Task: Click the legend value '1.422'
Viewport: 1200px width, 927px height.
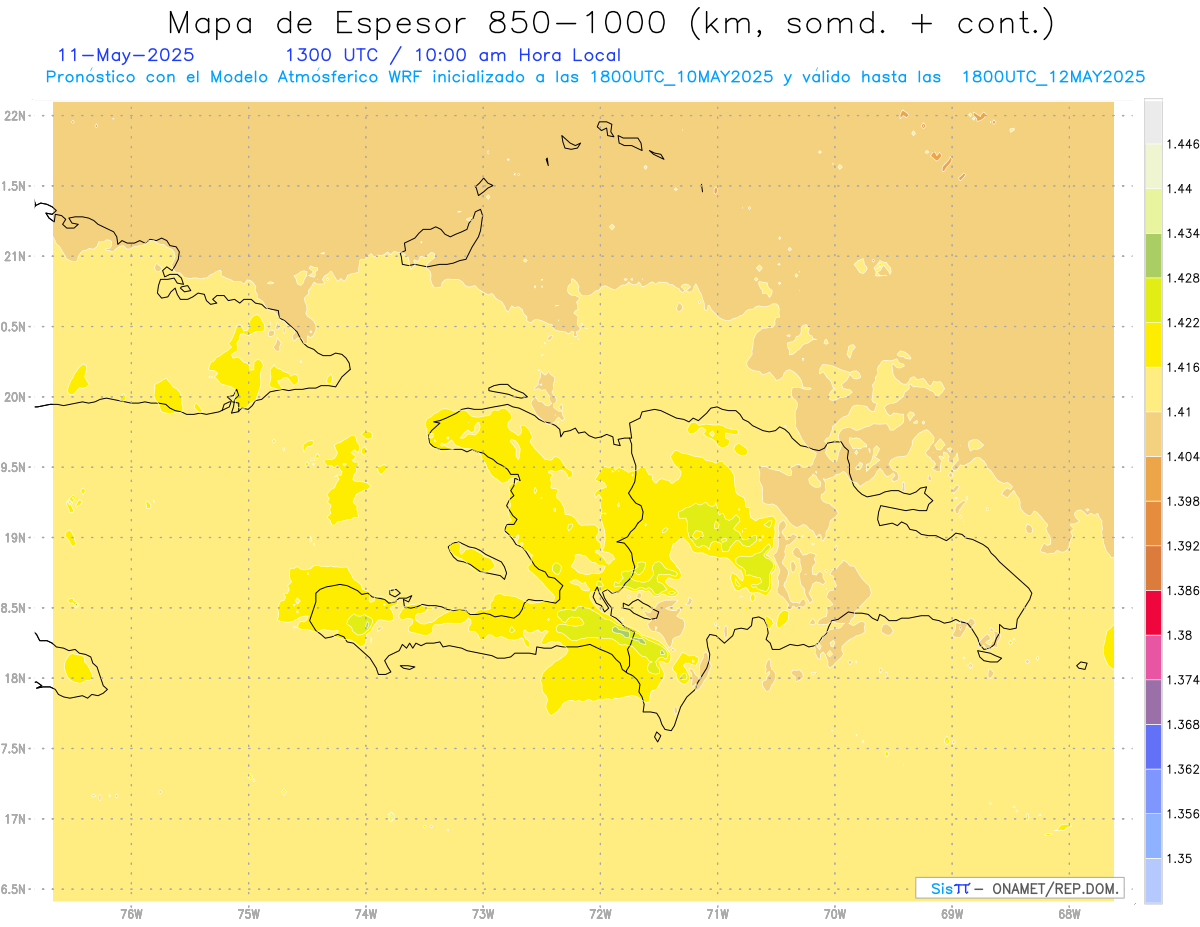Action: [1182, 323]
